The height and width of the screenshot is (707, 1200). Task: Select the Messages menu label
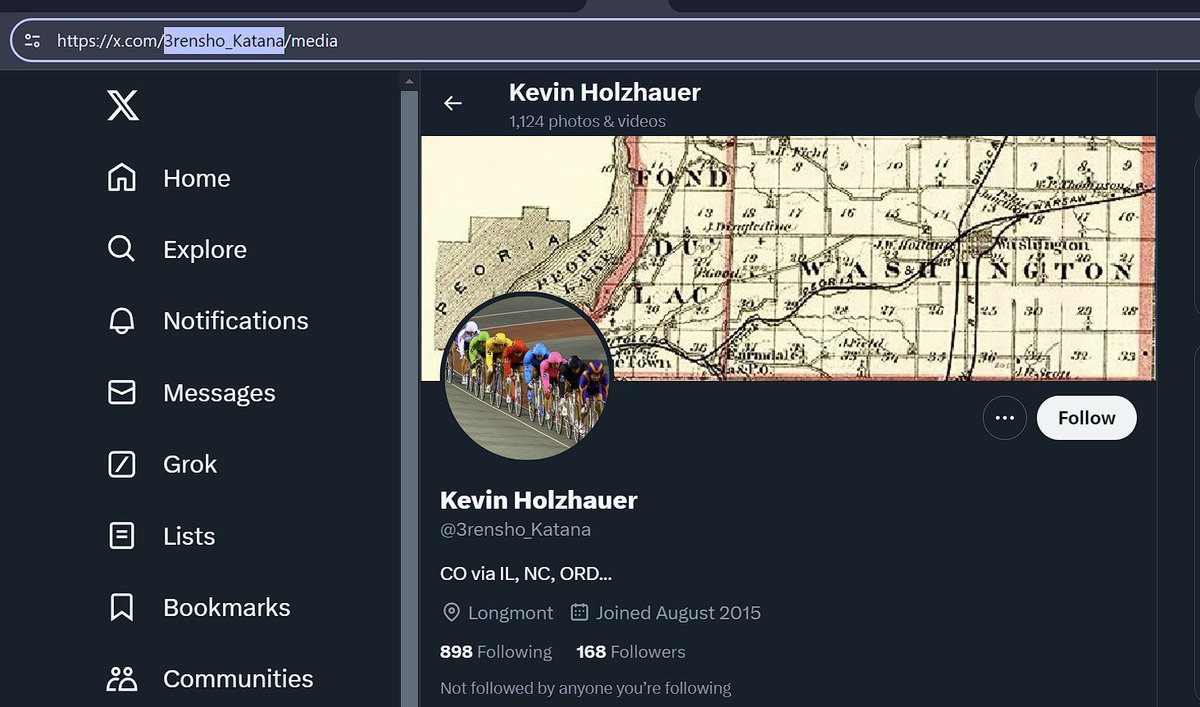pos(219,393)
